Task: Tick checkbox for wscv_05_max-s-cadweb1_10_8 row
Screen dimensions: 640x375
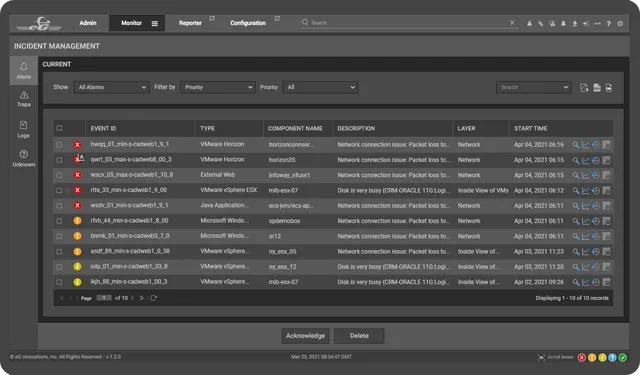Action: [59, 175]
